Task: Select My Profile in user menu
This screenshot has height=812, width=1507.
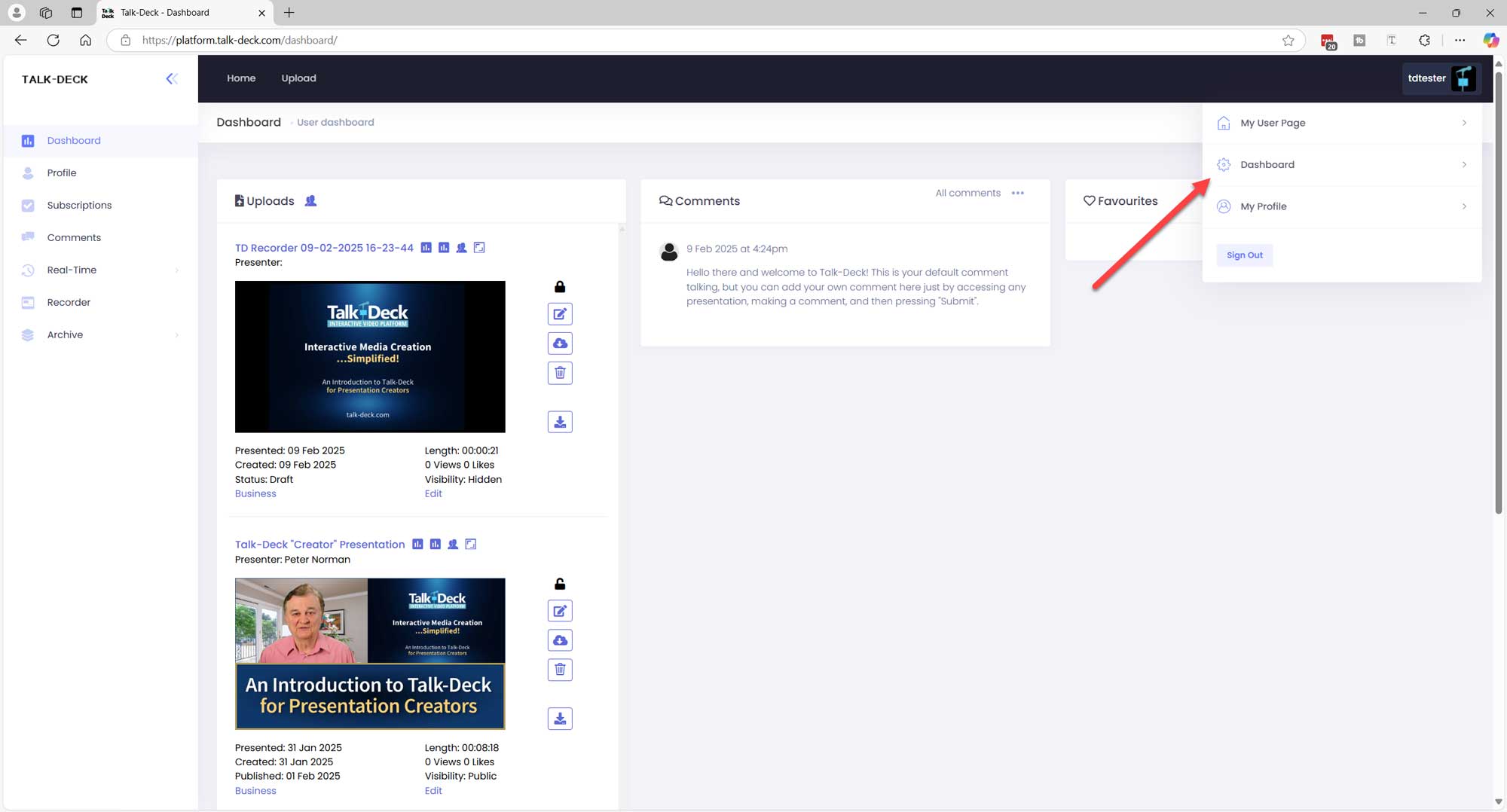Action: [x=1264, y=206]
